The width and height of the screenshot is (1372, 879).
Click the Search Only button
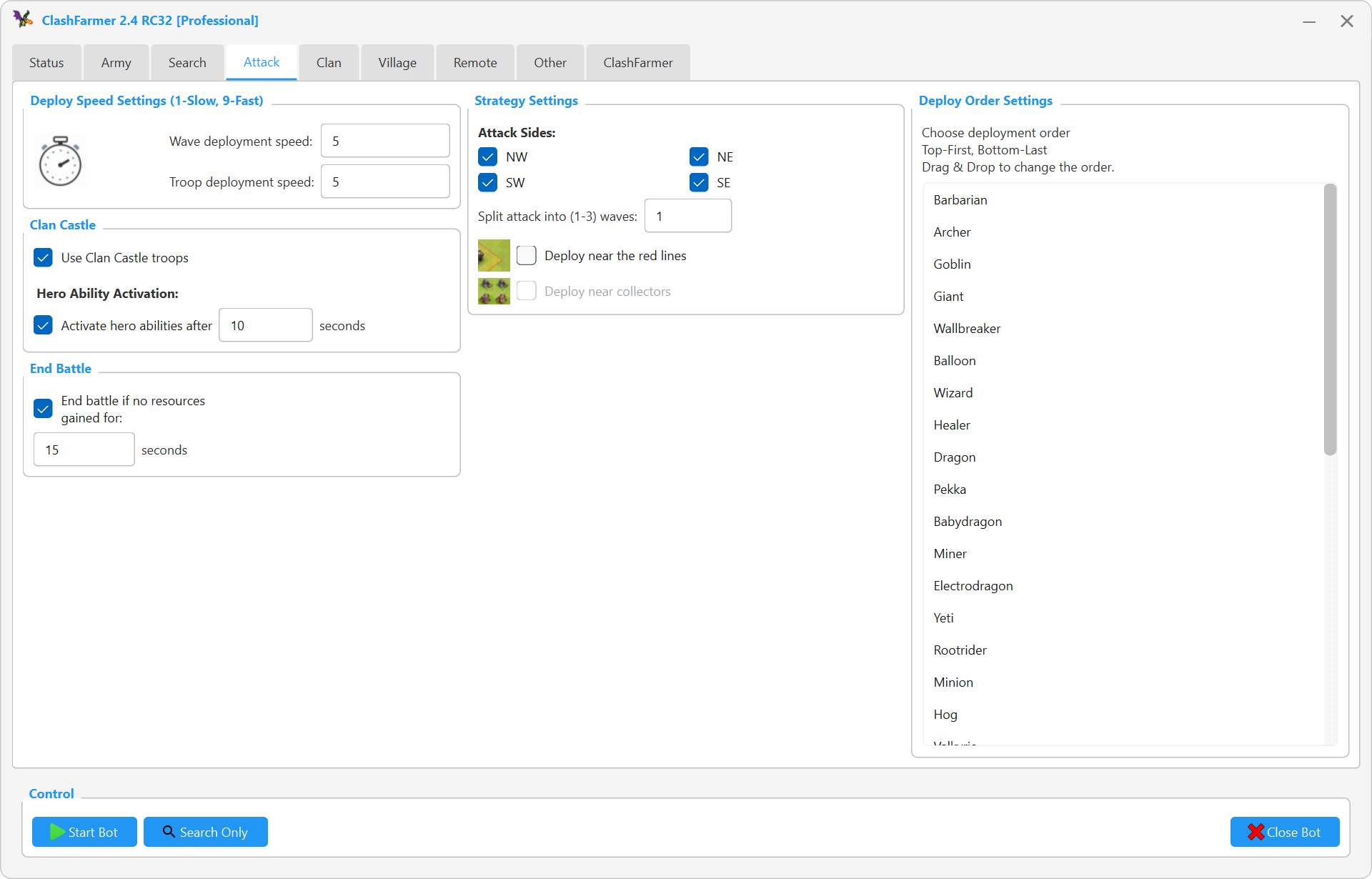click(206, 832)
